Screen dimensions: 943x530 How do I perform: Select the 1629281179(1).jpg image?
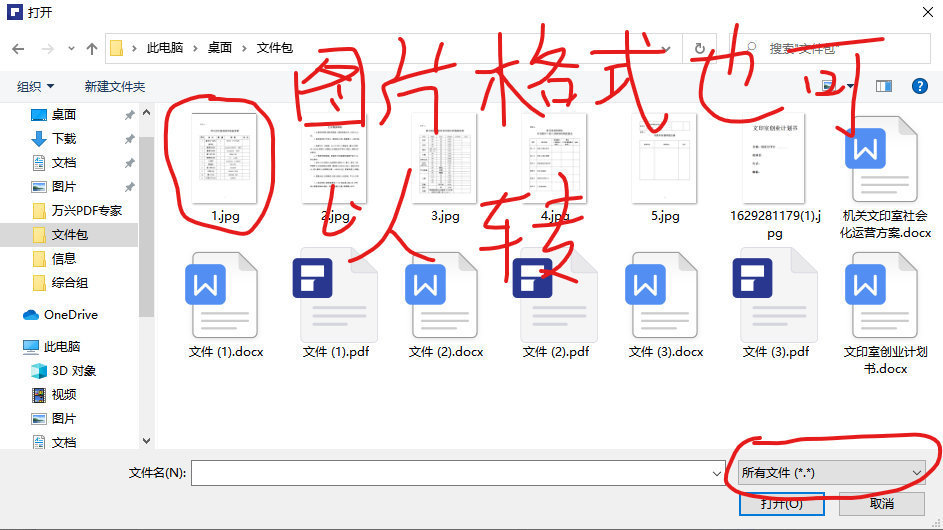pyautogui.click(x=775, y=159)
